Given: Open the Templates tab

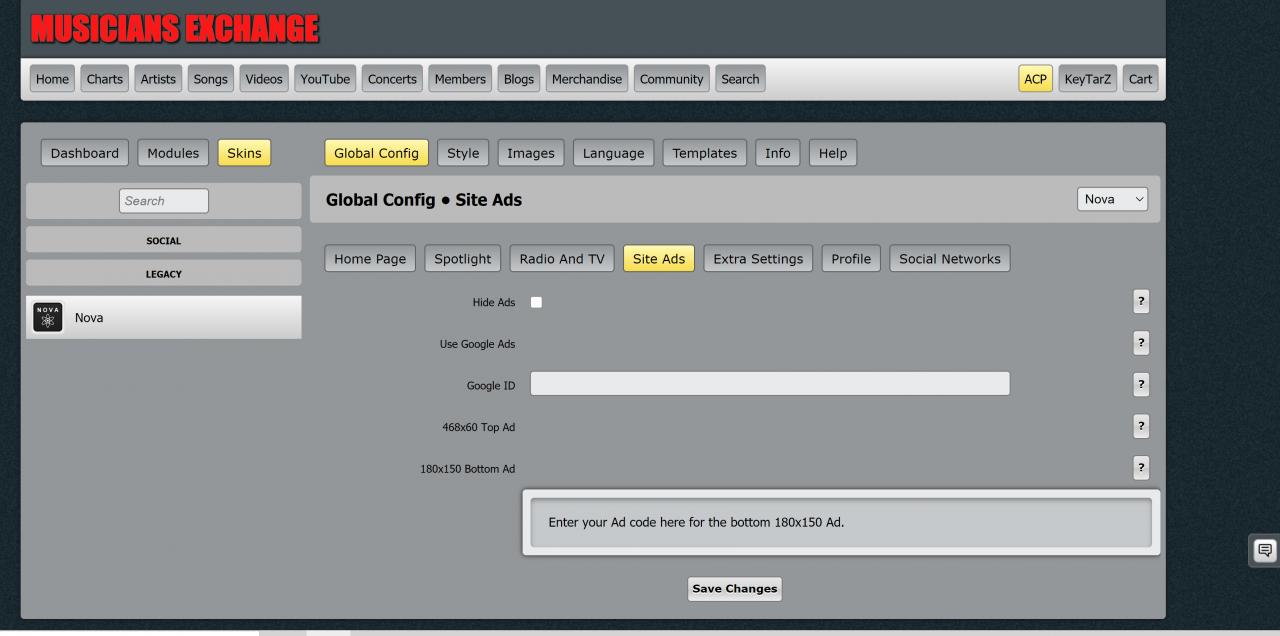Looking at the screenshot, I should pyautogui.click(x=704, y=153).
